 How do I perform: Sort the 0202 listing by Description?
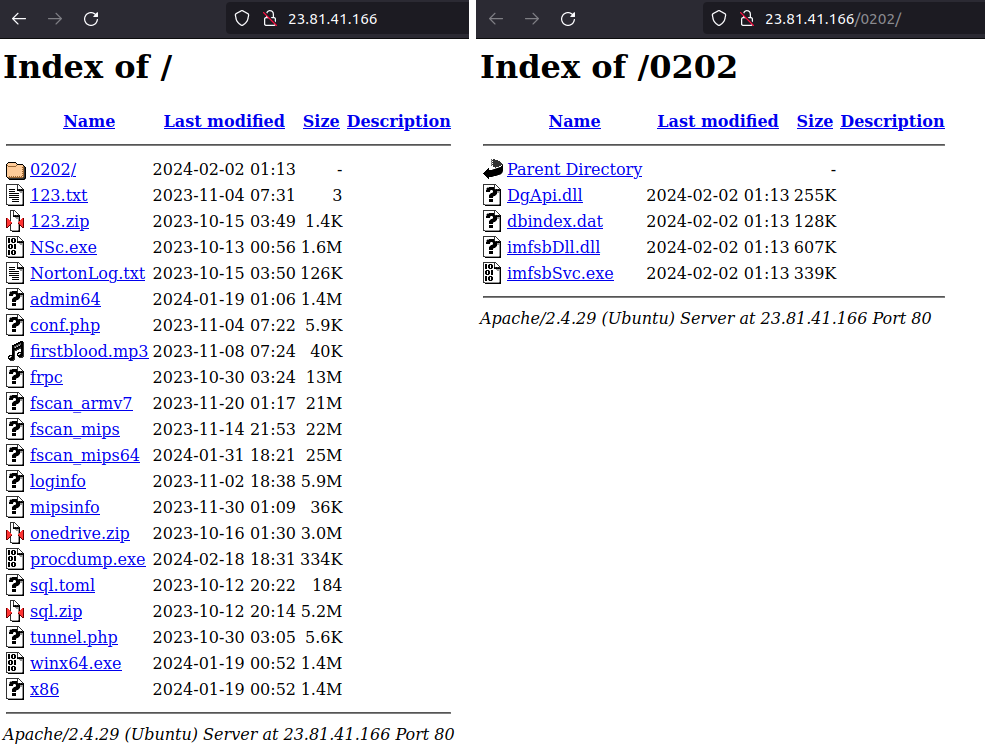point(892,121)
